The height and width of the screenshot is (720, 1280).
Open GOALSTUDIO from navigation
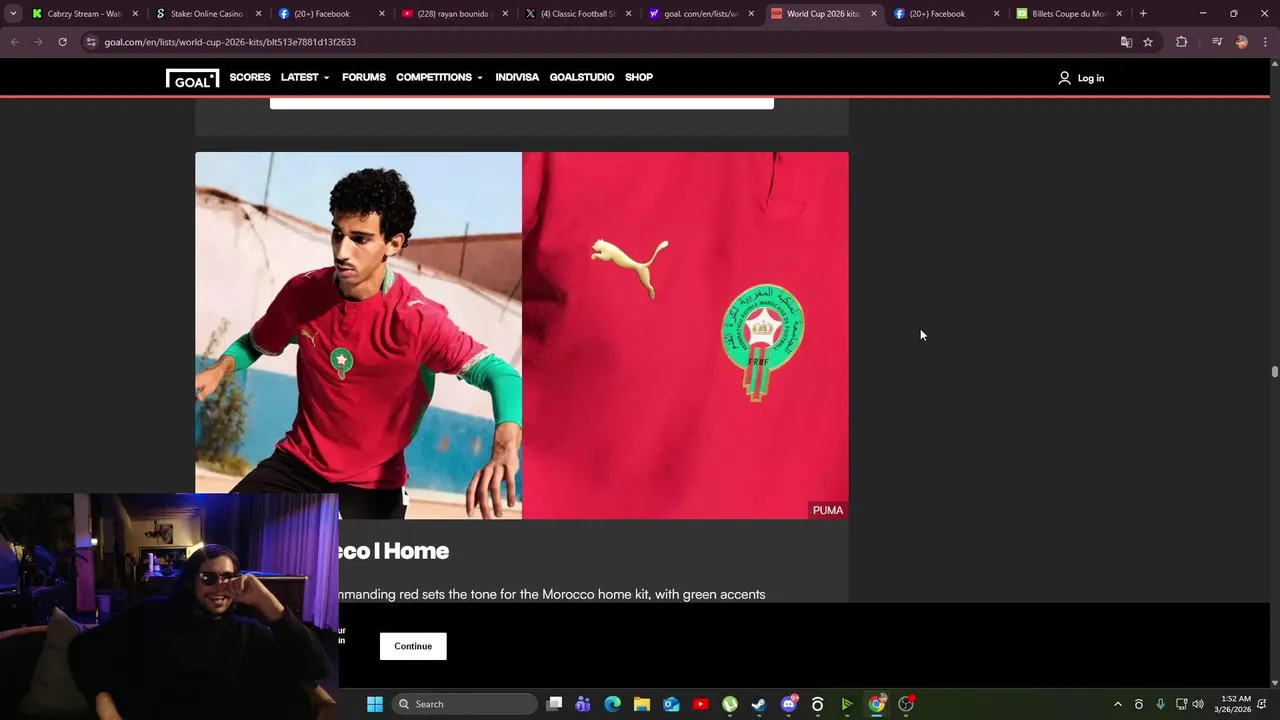[x=582, y=77]
